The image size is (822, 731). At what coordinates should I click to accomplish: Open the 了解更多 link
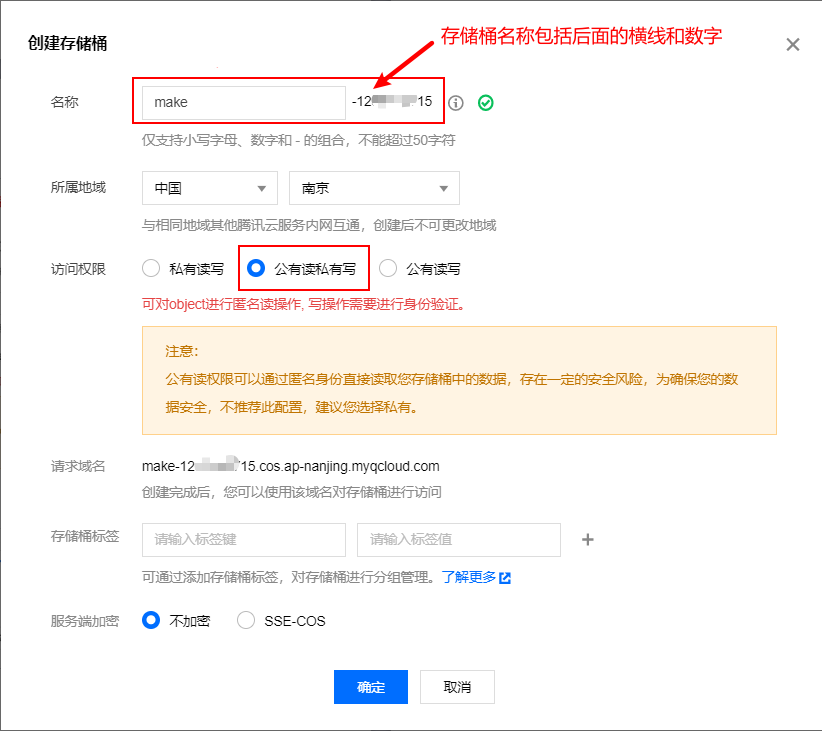coord(469,577)
